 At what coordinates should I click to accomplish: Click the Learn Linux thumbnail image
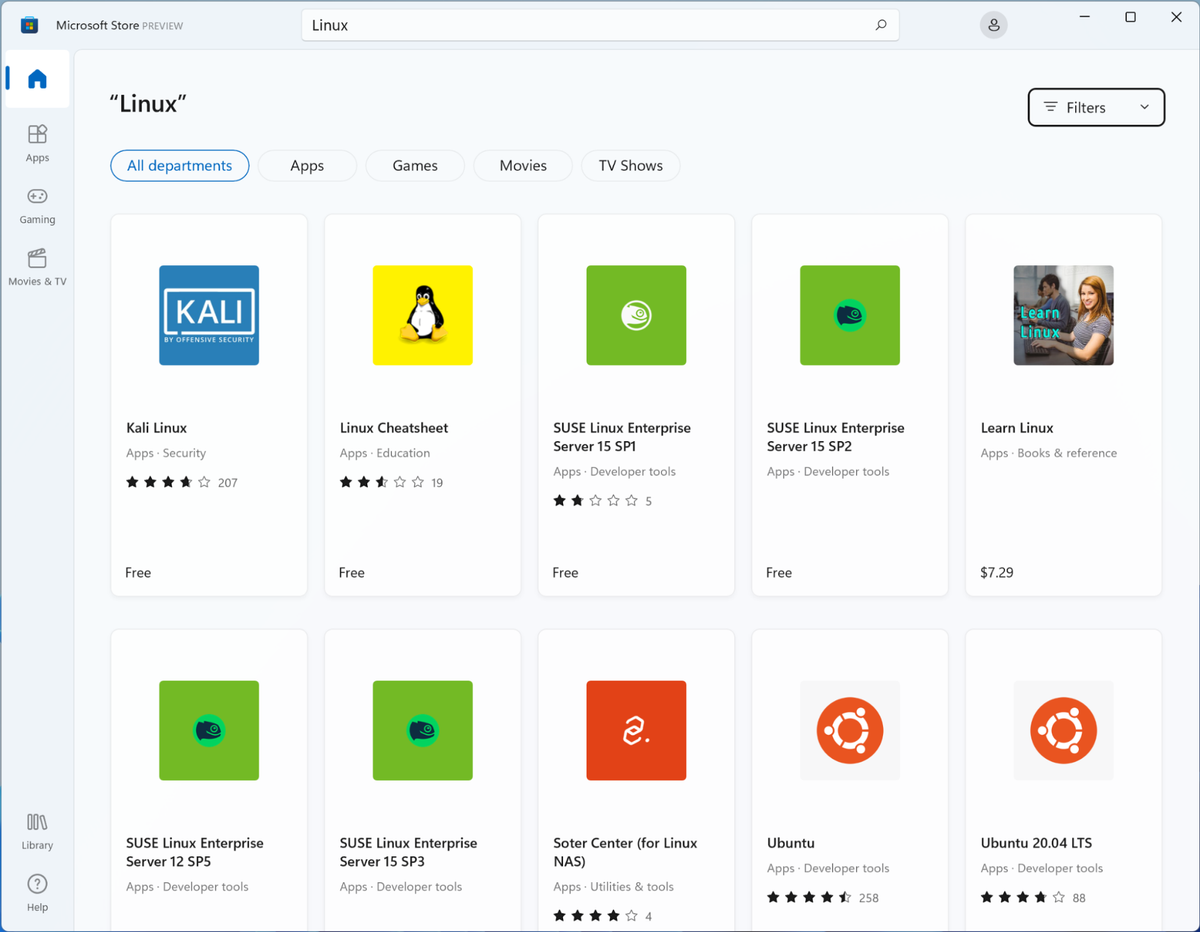pos(1063,315)
